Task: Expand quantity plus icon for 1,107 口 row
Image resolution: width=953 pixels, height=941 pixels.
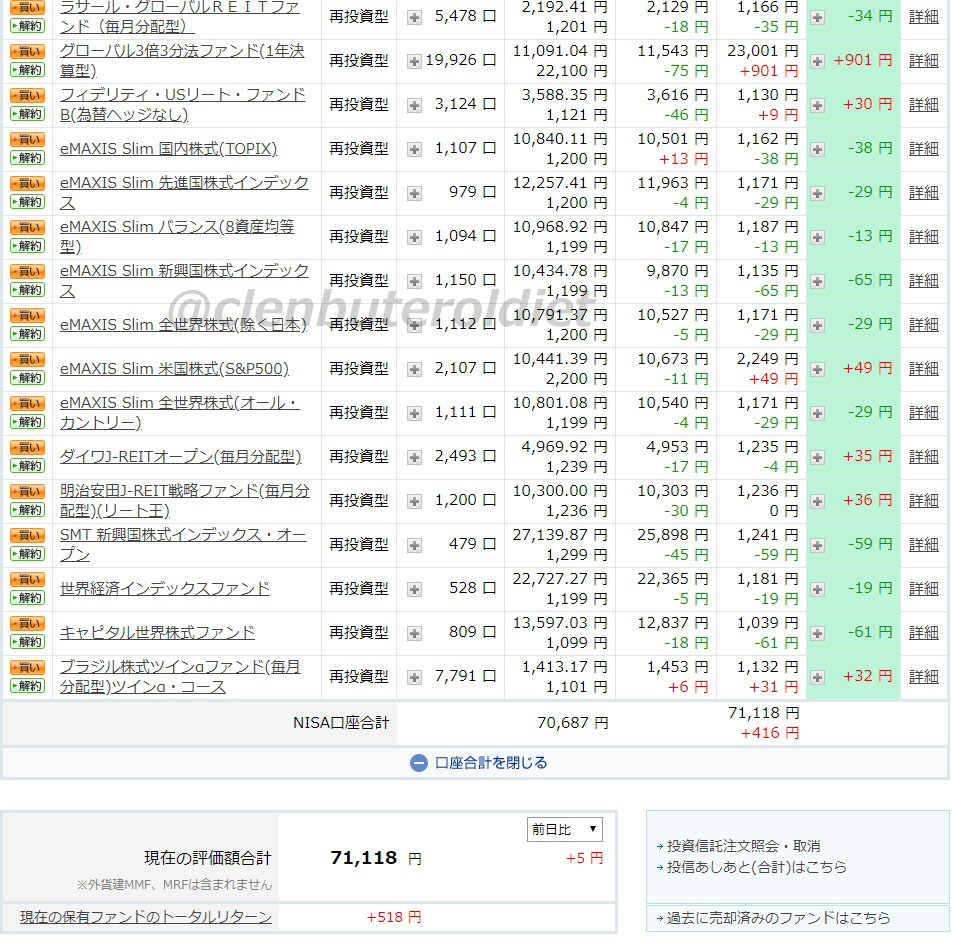Action: [x=415, y=150]
